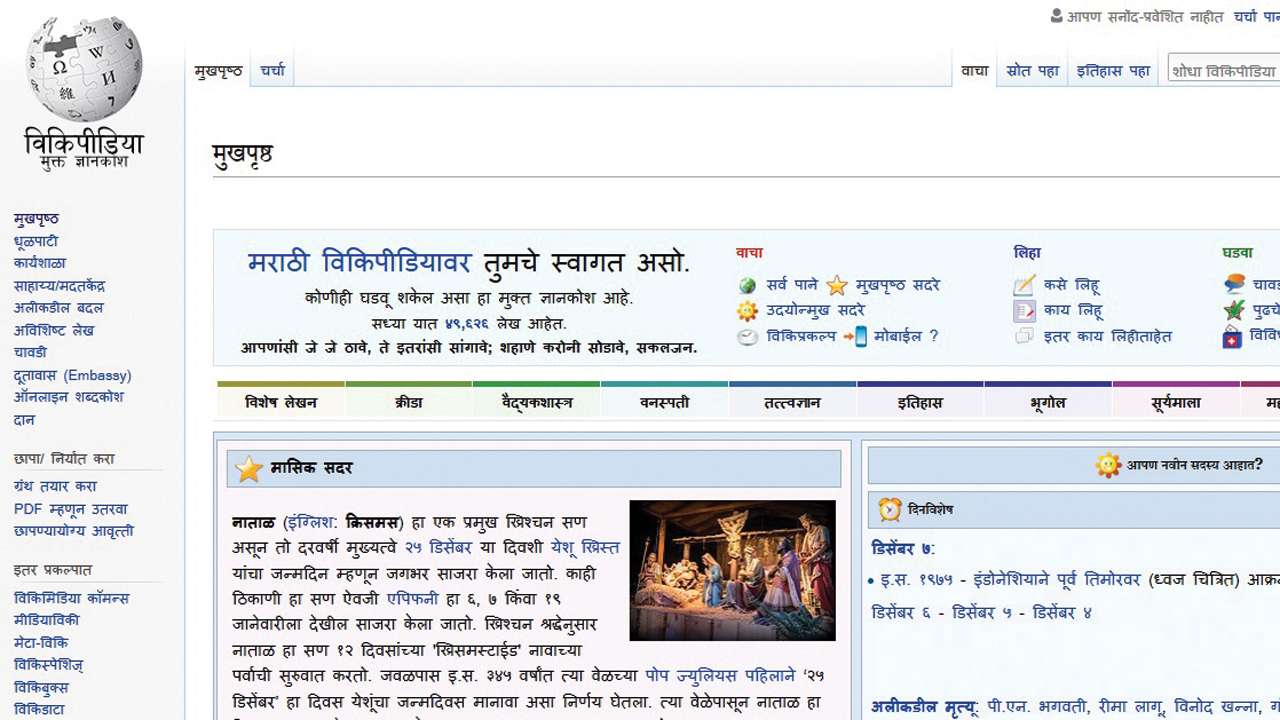The width and height of the screenshot is (1280, 720).
Task: Open the क्रीडा category tab
Action: (409, 402)
